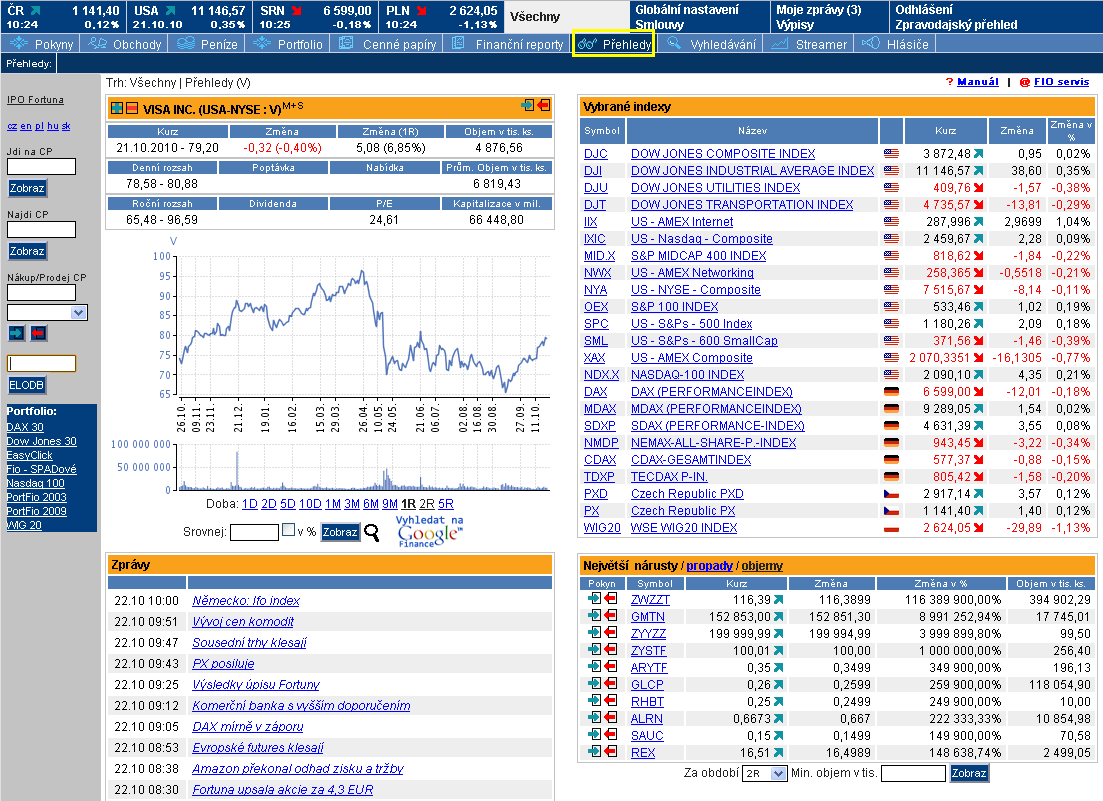Screen dimensions: 1103x801
Task: Open the 'Německo: Ifo index' news item
Action: [x=246, y=601]
